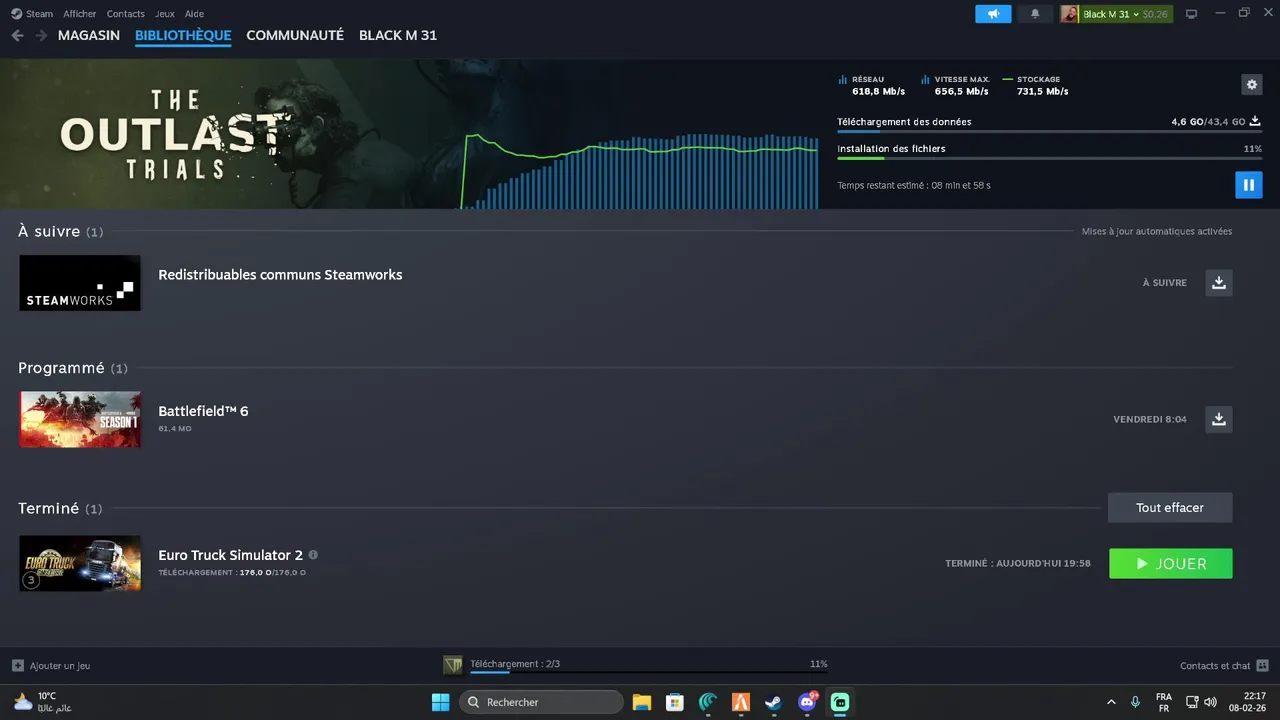Screen dimensions: 1280x720
Task: Open Steam announcements megaphone icon
Action: 993,14
